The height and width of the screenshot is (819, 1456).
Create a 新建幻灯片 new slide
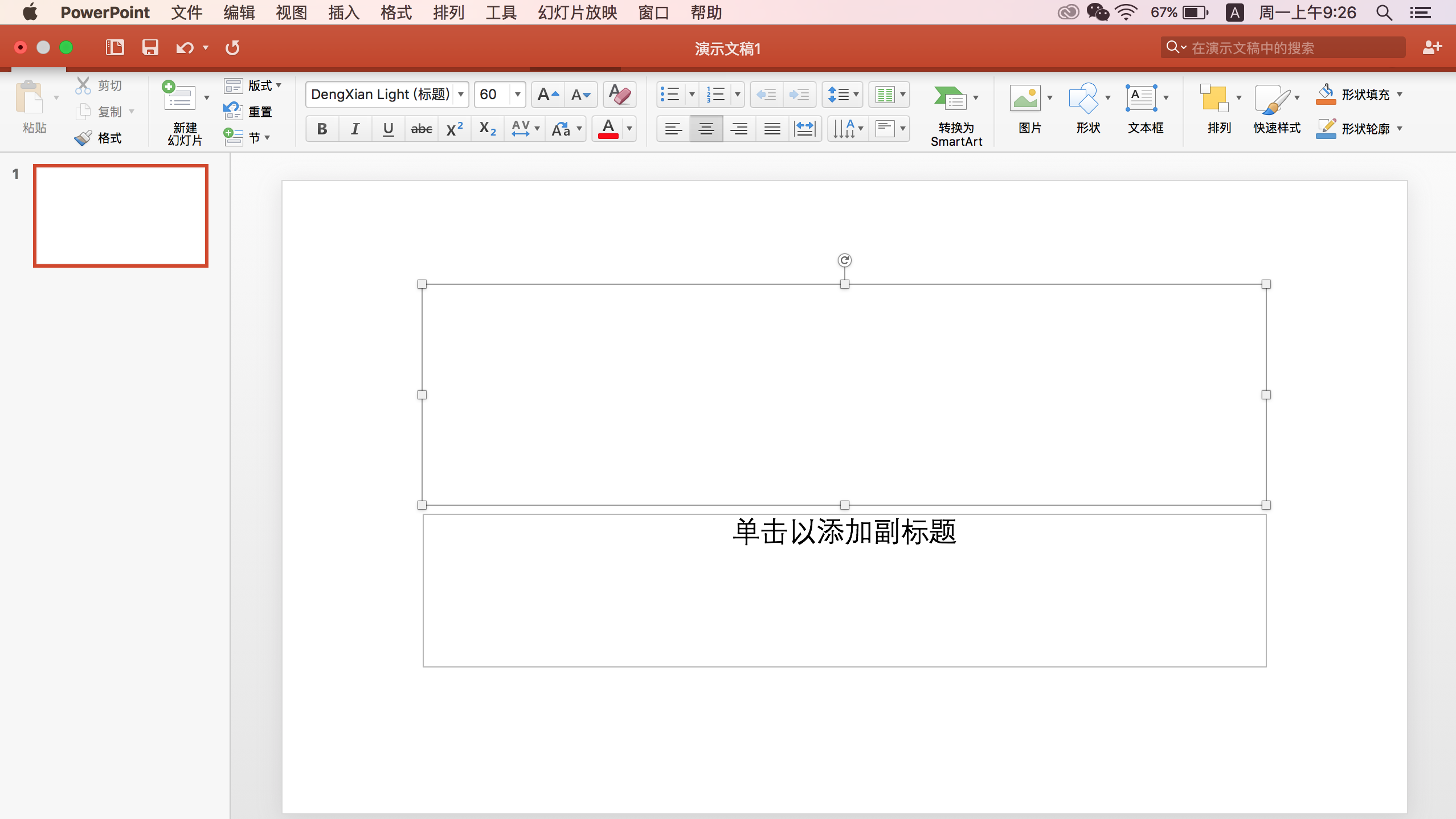click(183, 111)
